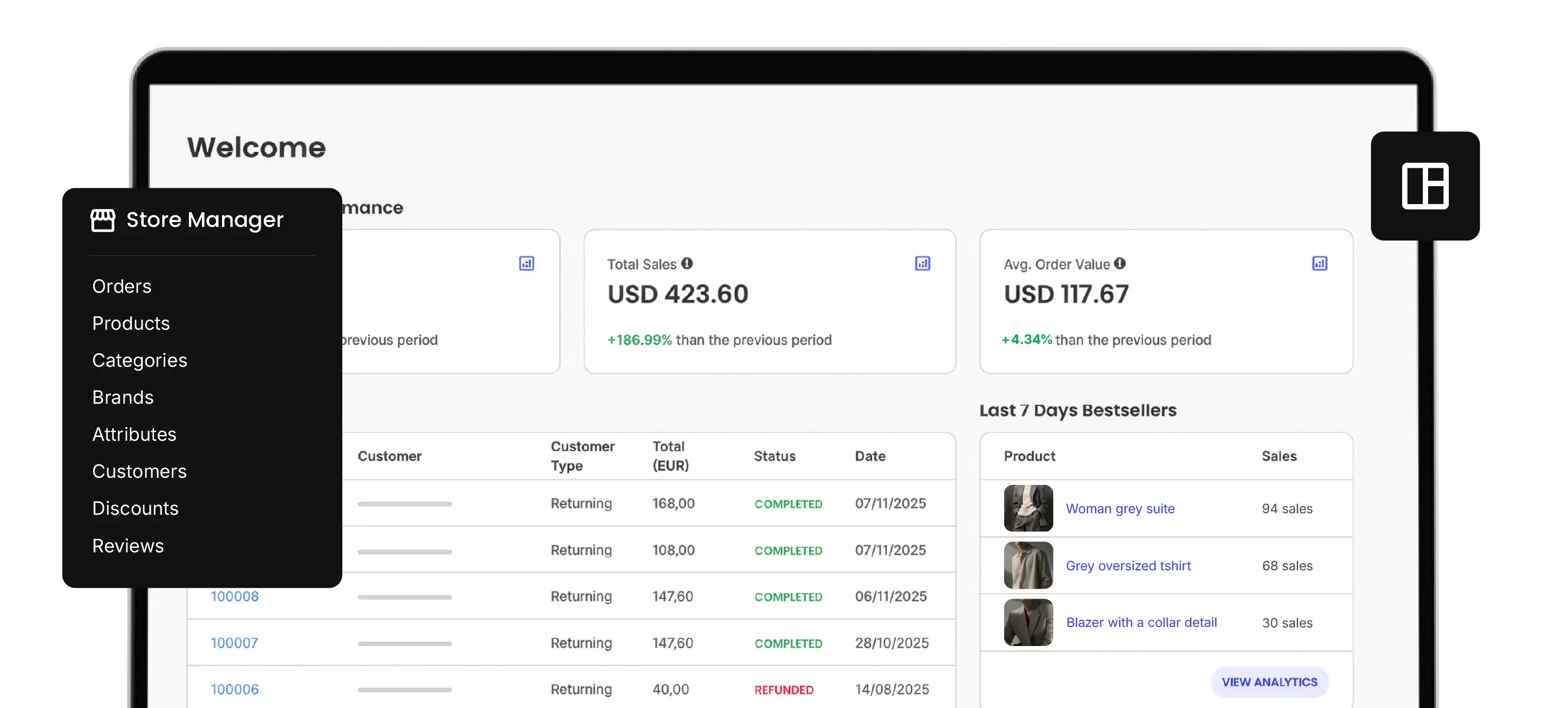
Task: Click the info icon next to Total Sales
Action: (688, 263)
